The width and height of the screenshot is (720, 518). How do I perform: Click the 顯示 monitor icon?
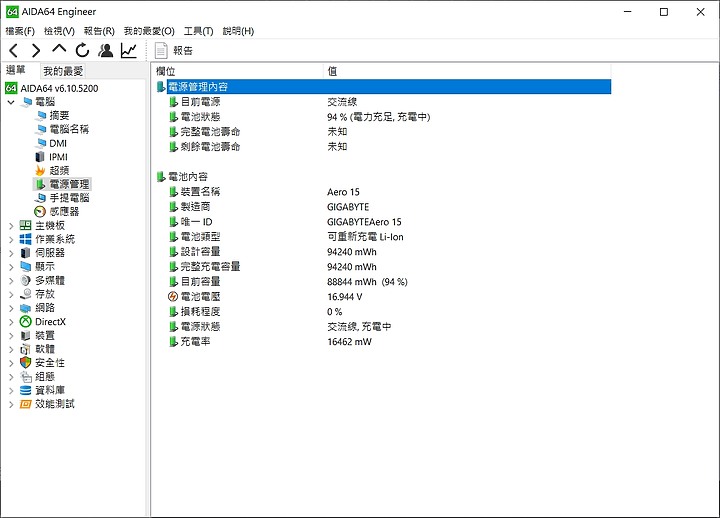(26, 266)
